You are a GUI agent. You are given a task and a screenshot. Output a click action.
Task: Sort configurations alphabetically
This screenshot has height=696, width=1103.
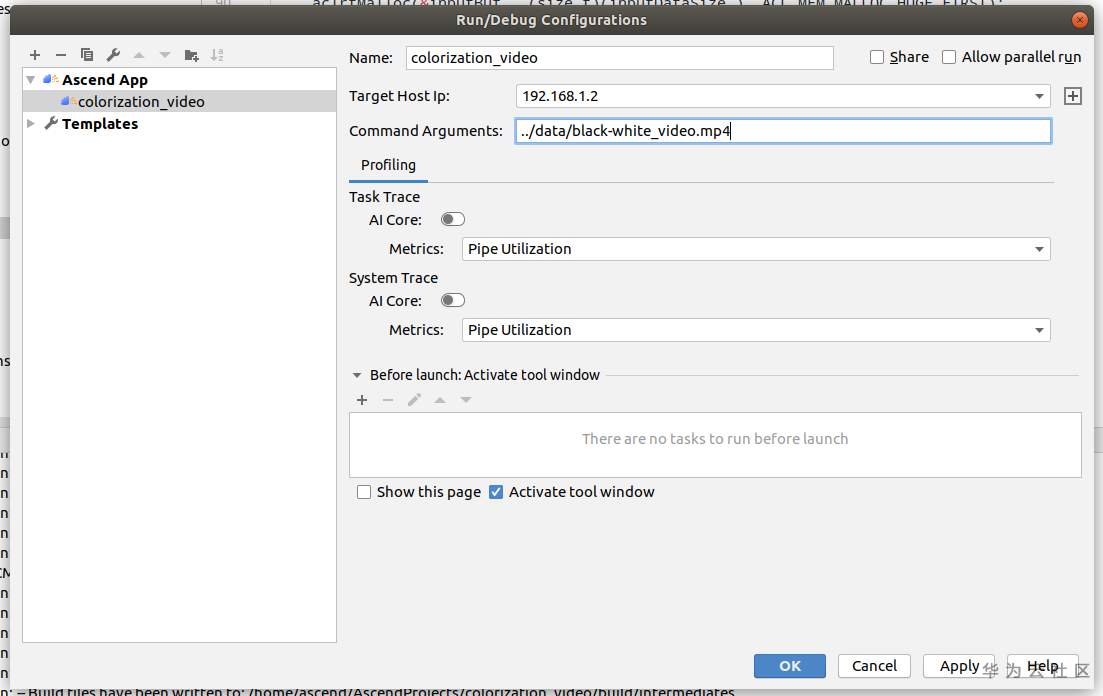click(217, 55)
